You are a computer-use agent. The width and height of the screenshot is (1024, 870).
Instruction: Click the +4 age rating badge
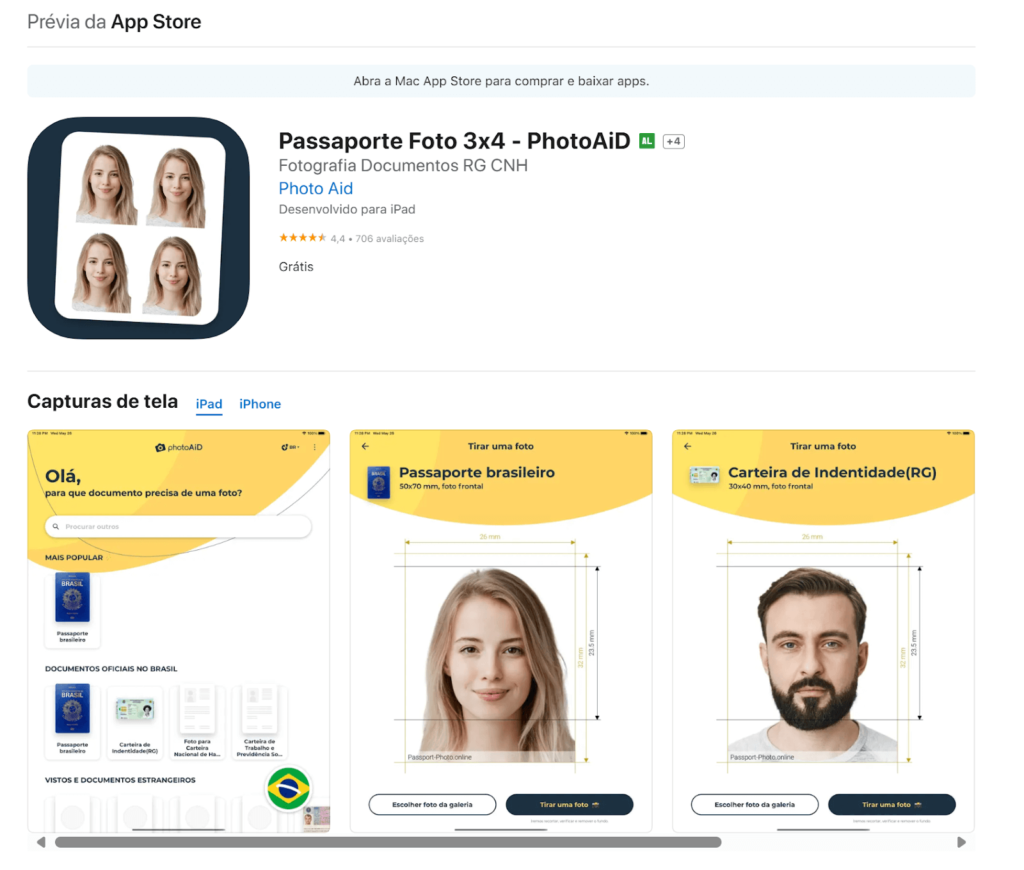tap(673, 141)
